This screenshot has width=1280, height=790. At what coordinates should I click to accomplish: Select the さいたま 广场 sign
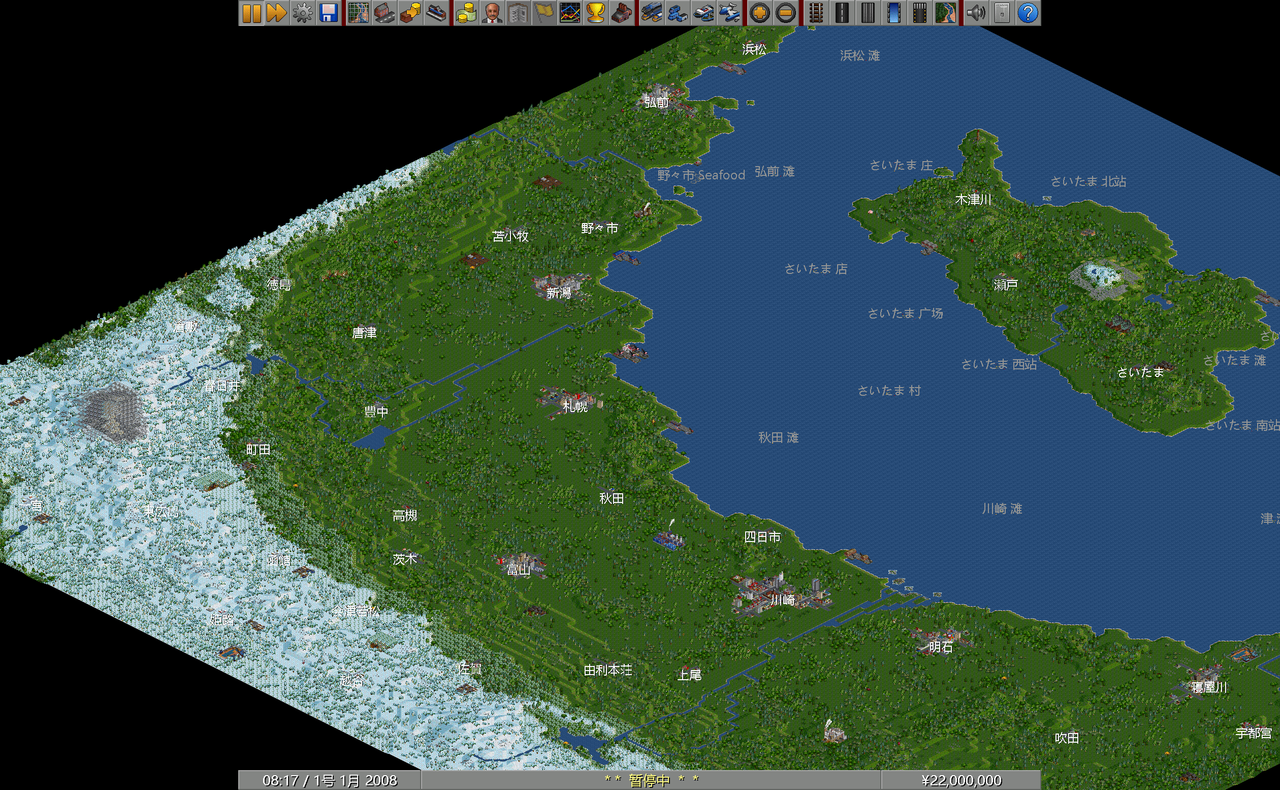click(905, 313)
